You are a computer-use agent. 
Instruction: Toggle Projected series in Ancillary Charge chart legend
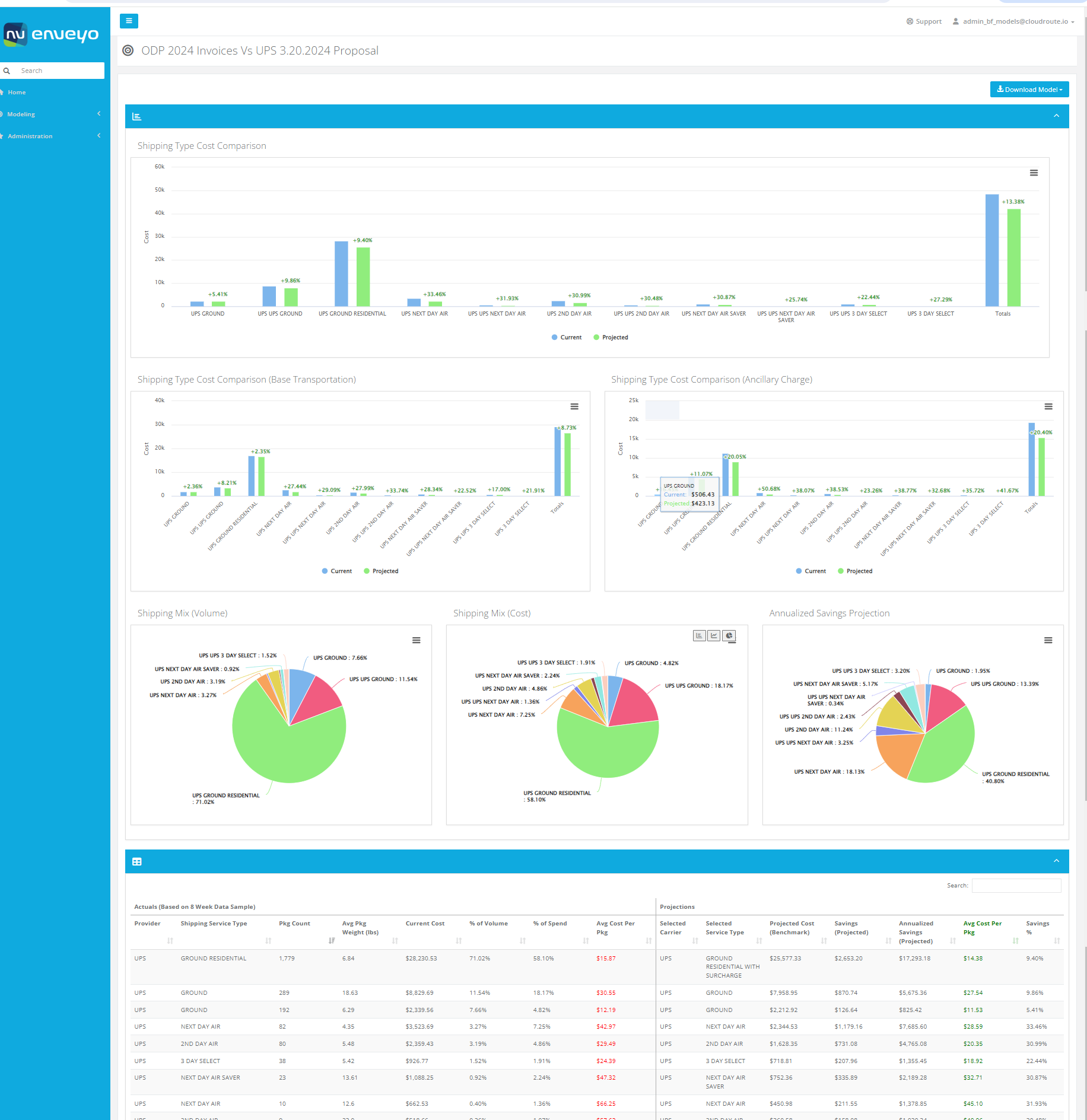pos(855,571)
